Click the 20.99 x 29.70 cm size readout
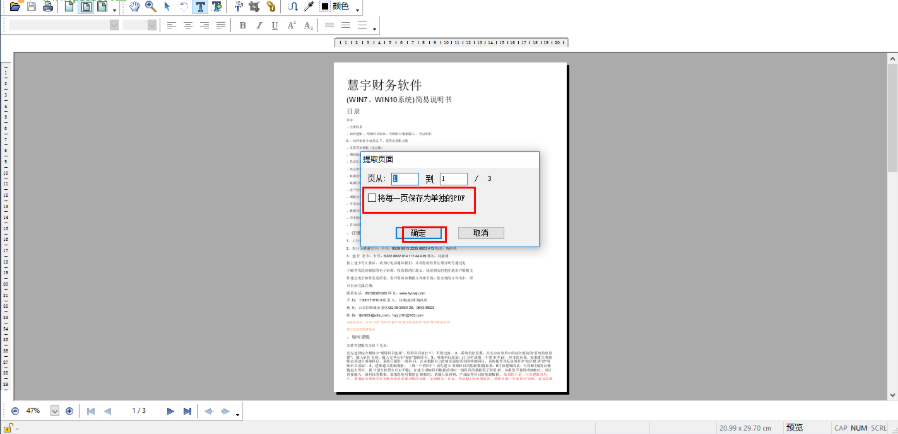Screen dimensions: 898x434 point(745,428)
